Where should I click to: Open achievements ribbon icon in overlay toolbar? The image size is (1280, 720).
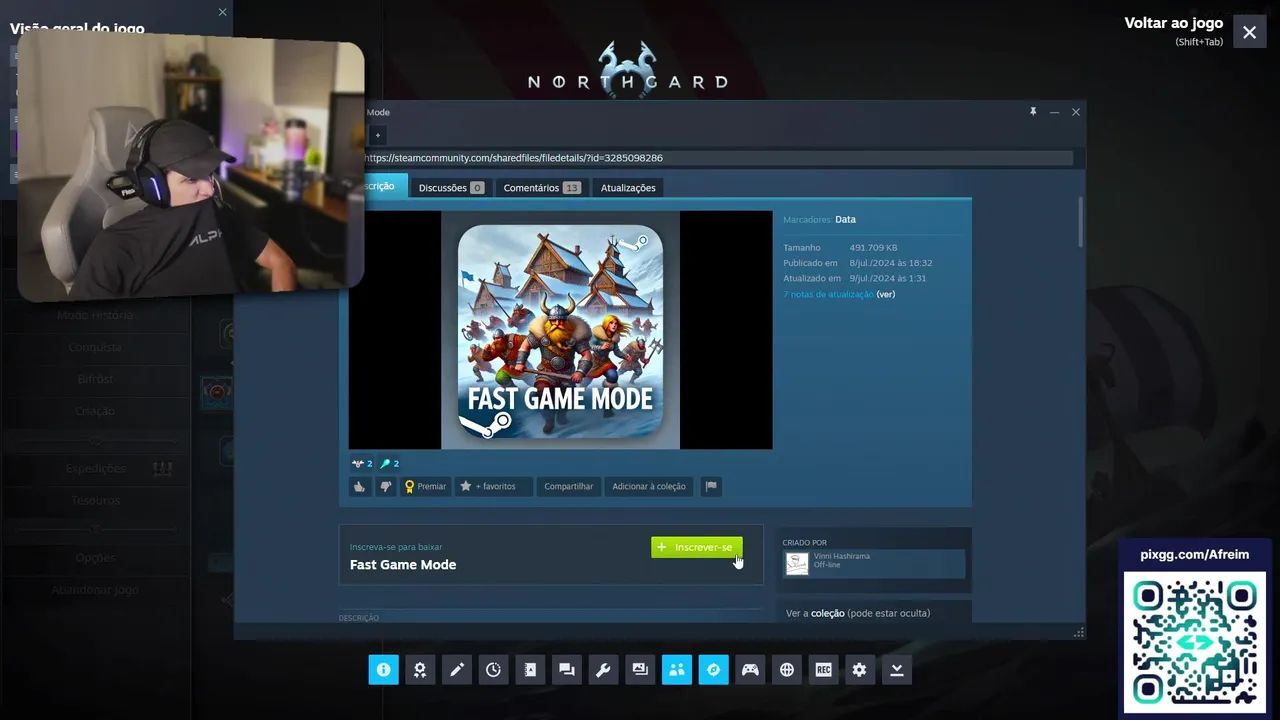coord(420,670)
